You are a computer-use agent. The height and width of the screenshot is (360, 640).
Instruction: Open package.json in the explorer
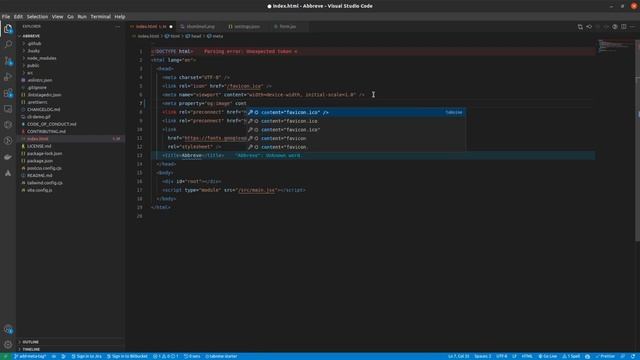click(x=40, y=161)
